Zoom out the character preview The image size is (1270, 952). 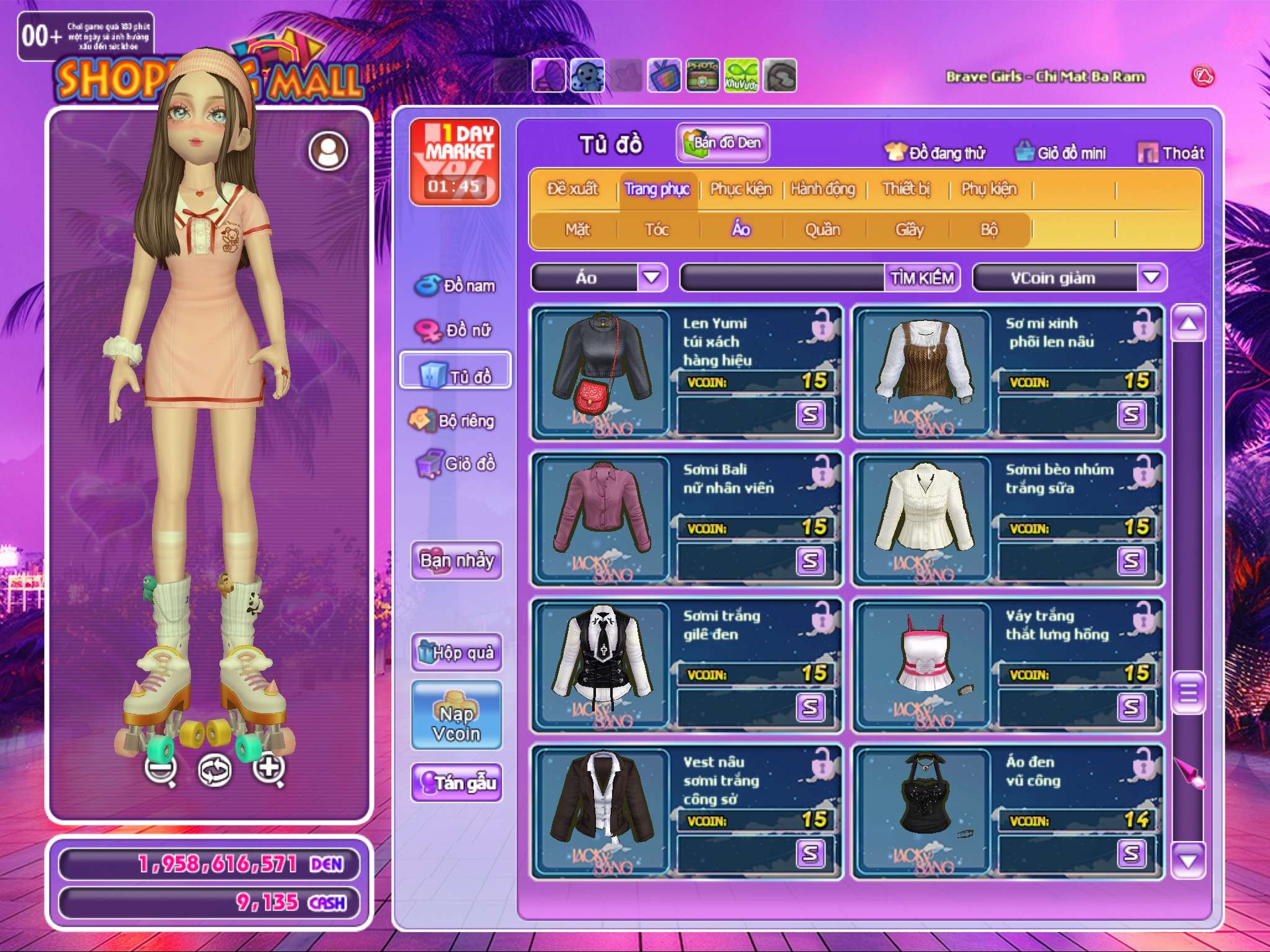pyautogui.click(x=161, y=770)
